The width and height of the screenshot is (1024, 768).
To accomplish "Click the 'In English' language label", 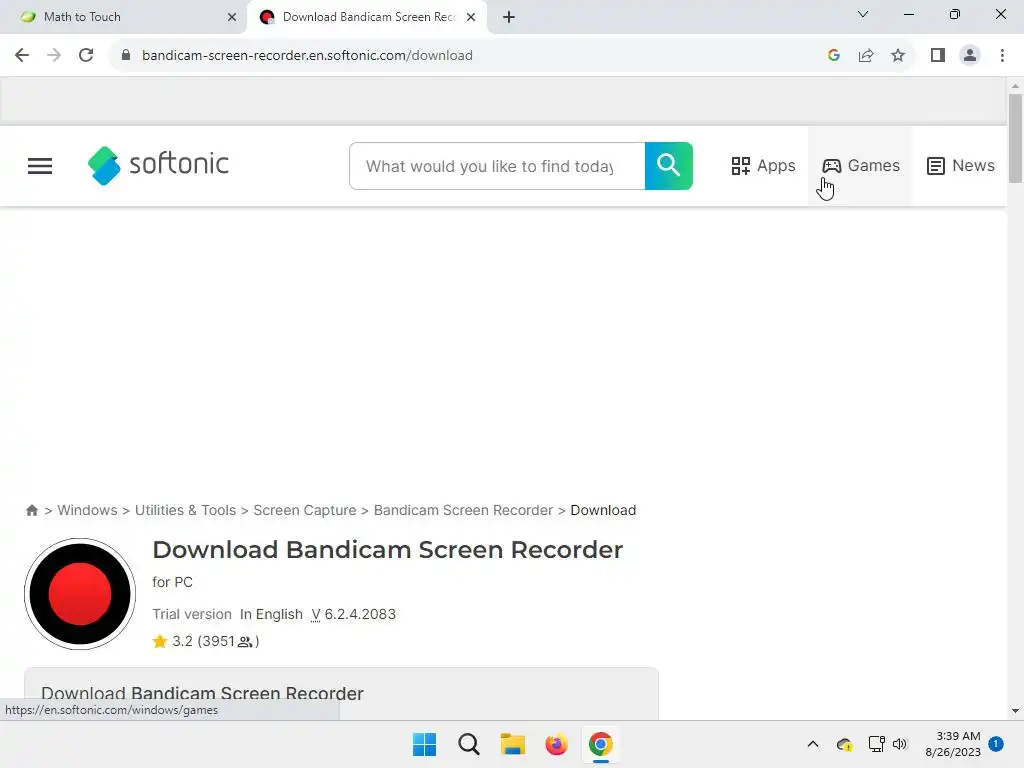I will tap(271, 615).
